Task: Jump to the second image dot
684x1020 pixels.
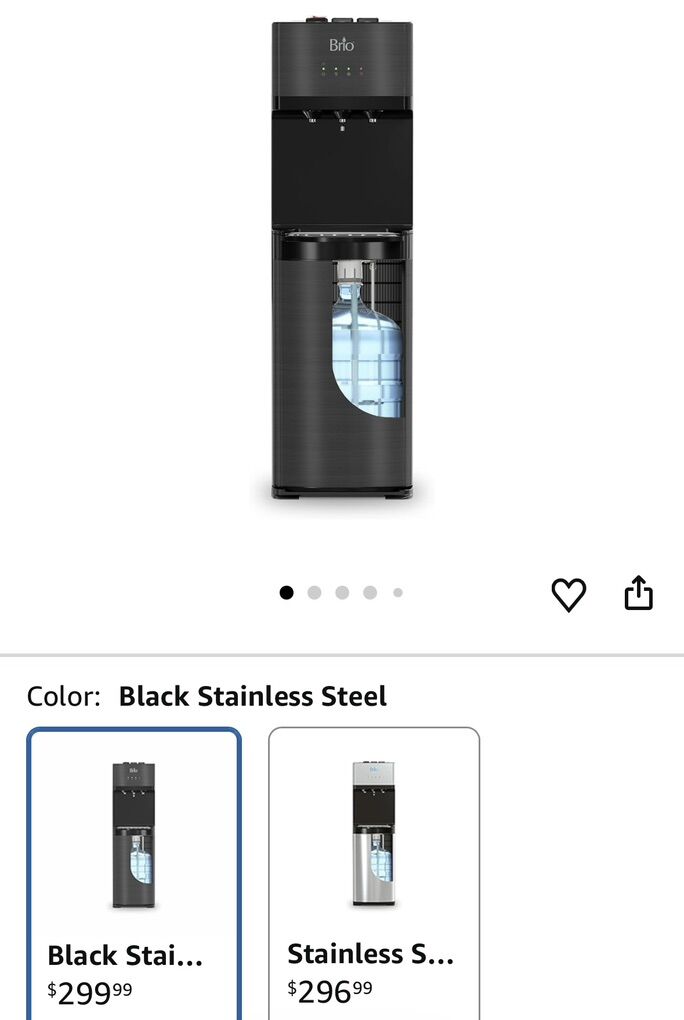Action: tap(314, 592)
